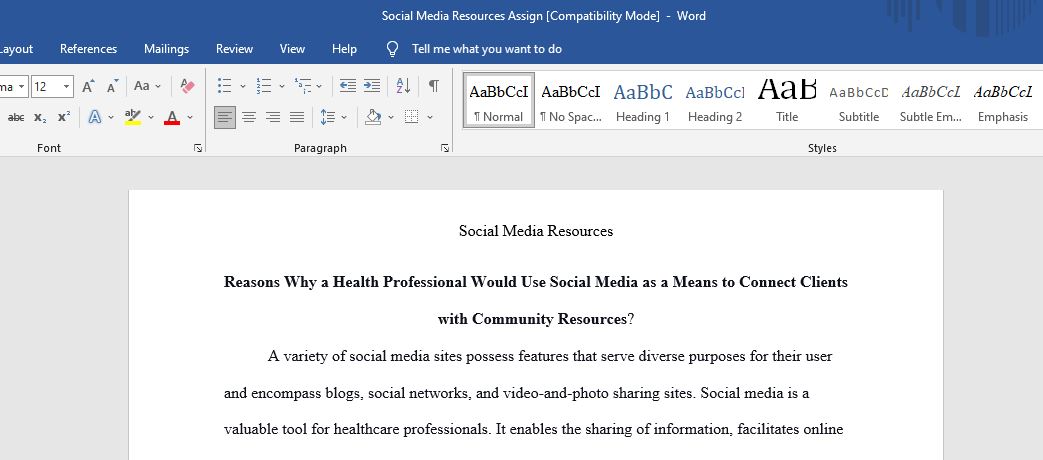Open Font dialog launcher
Image resolution: width=1043 pixels, height=460 pixels.
[x=198, y=148]
